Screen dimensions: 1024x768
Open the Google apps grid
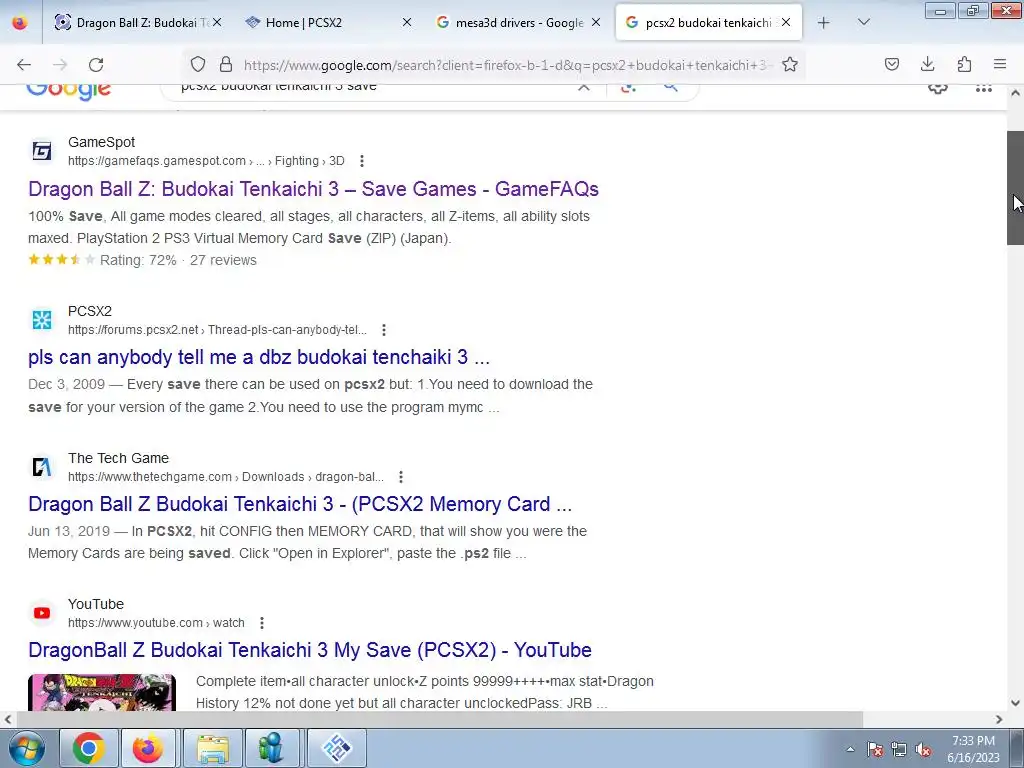coord(984,88)
